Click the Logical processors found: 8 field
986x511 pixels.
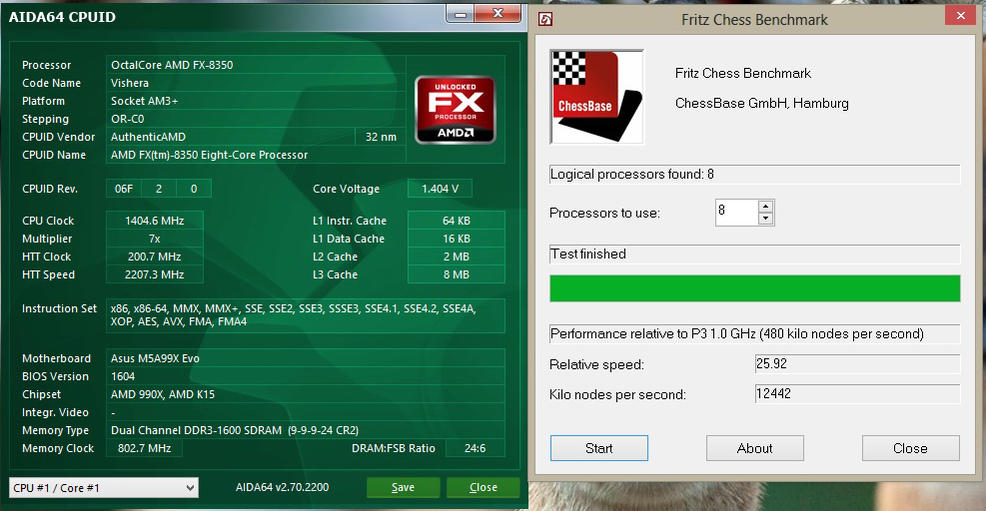coord(755,174)
